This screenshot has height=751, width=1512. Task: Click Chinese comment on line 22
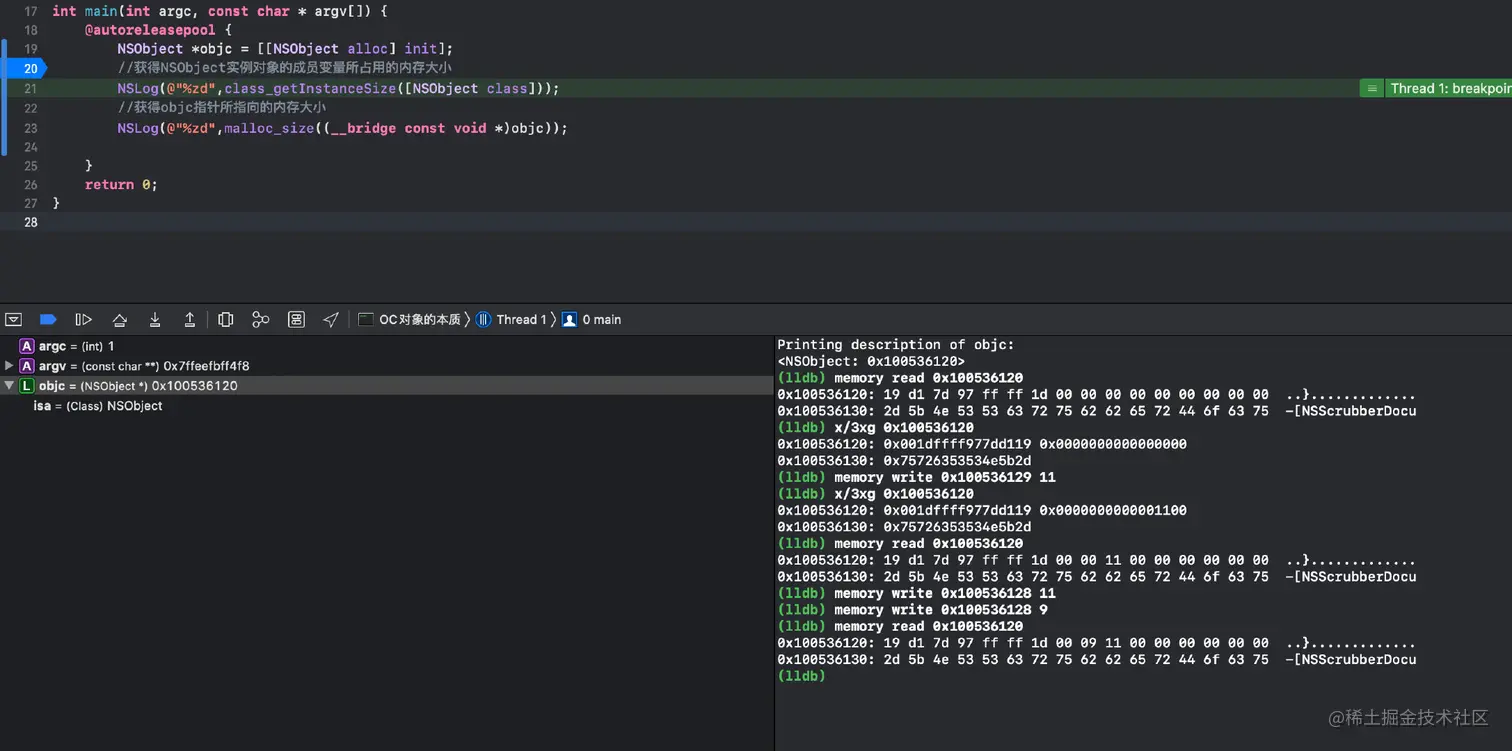pyautogui.click(x=222, y=108)
